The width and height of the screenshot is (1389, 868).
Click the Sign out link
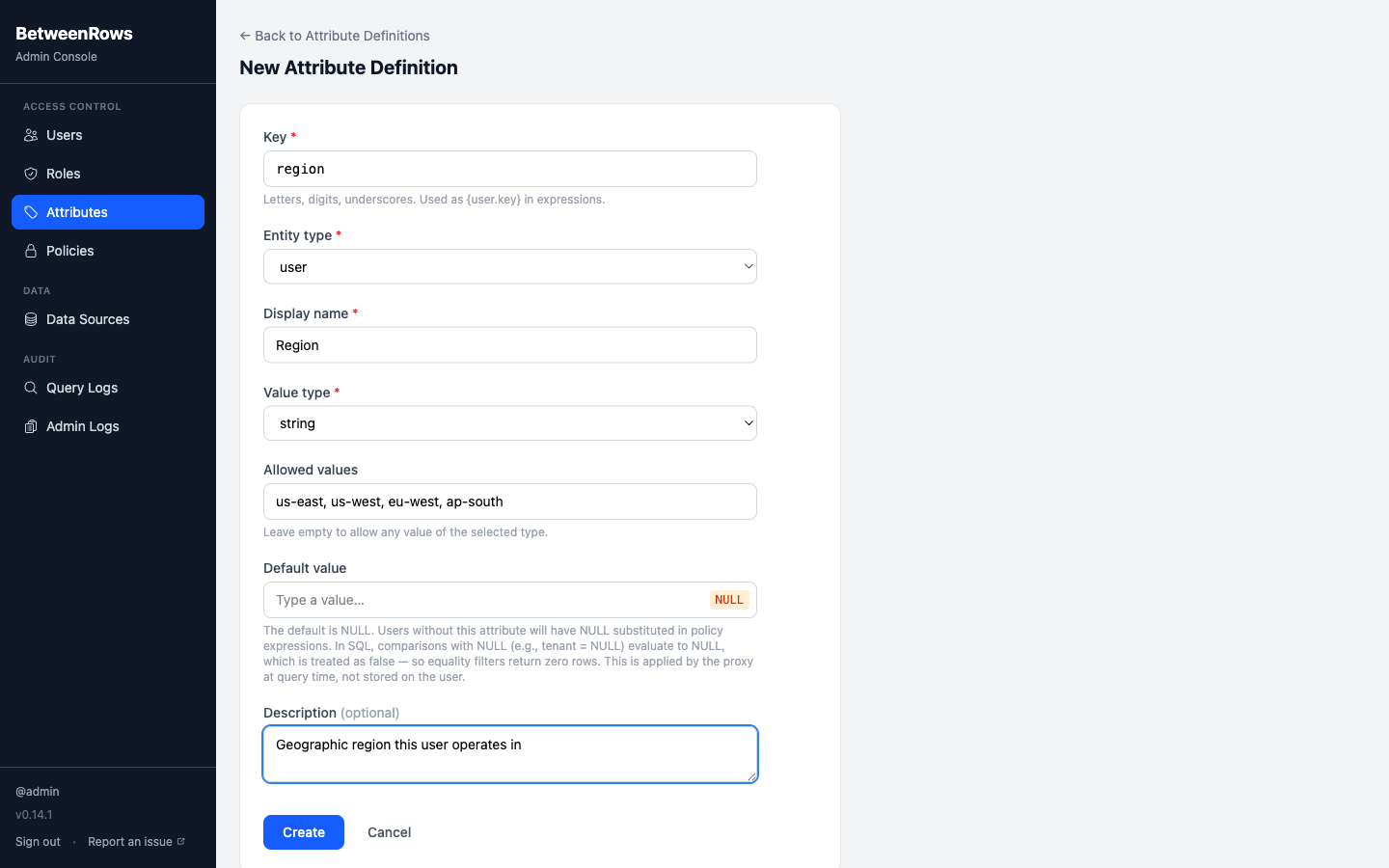click(x=37, y=841)
